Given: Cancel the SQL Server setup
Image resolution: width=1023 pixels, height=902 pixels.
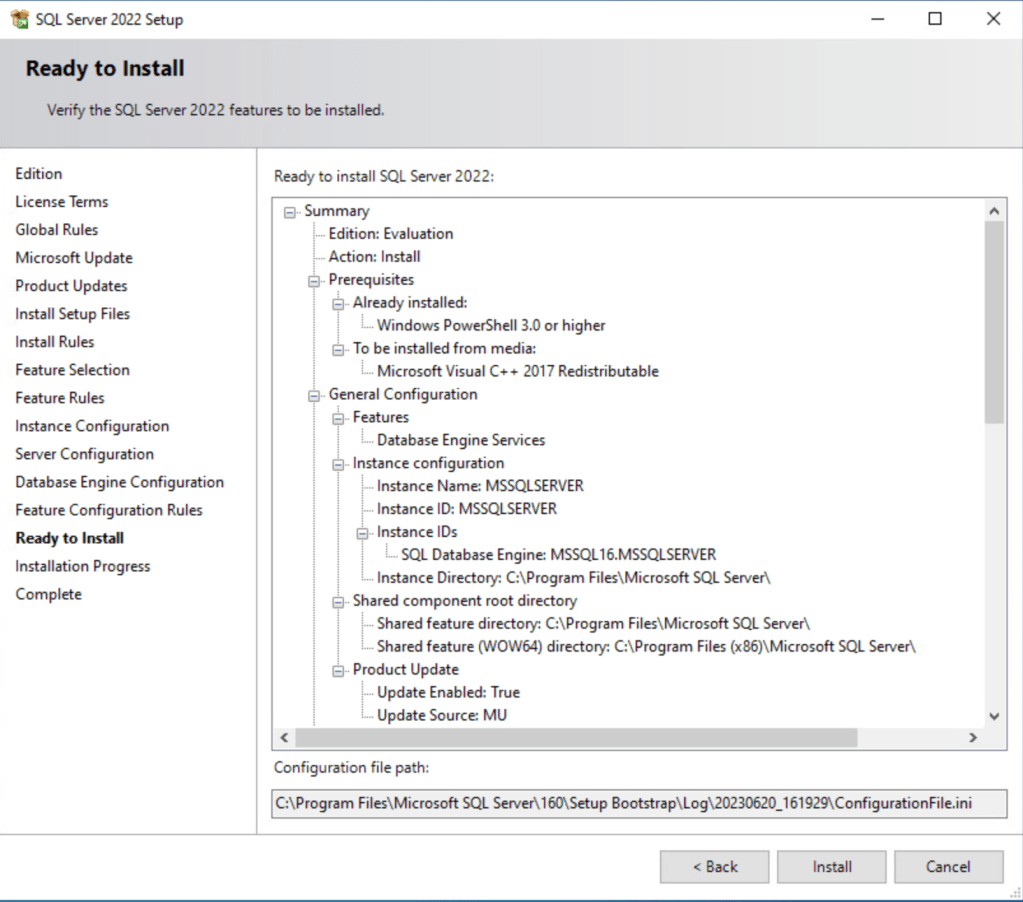Looking at the screenshot, I should (x=948, y=867).
